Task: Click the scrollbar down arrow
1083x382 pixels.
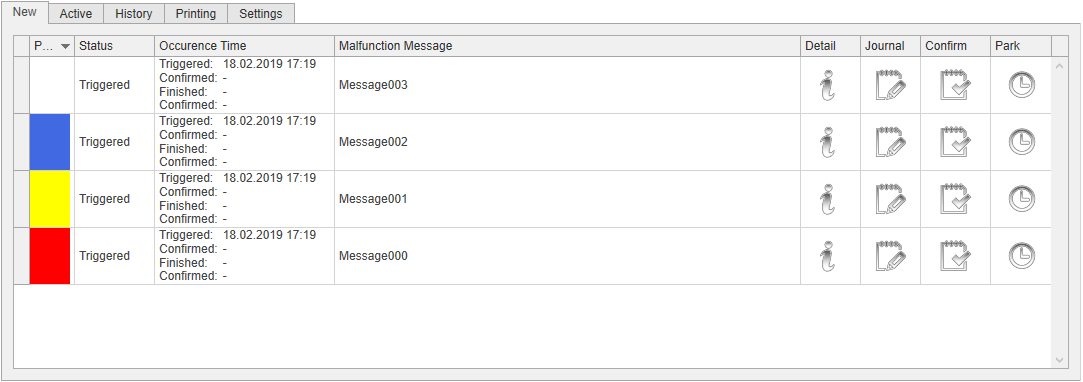Action: [1060, 360]
